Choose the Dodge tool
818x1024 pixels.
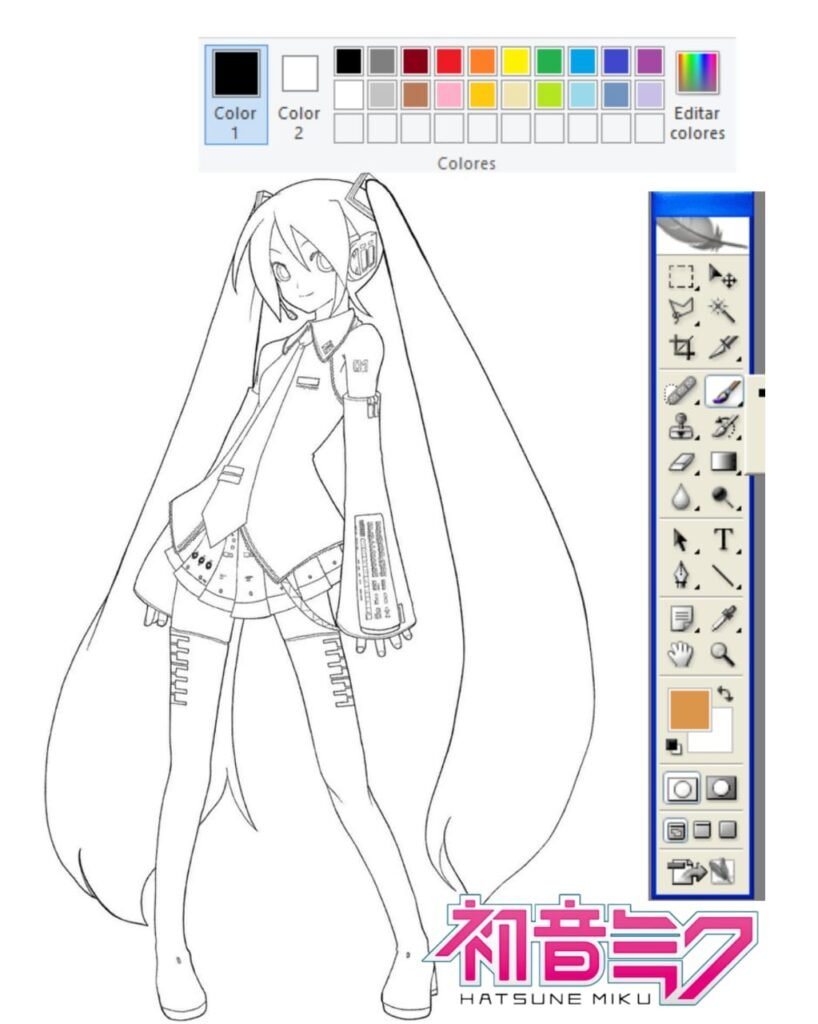coord(723,497)
